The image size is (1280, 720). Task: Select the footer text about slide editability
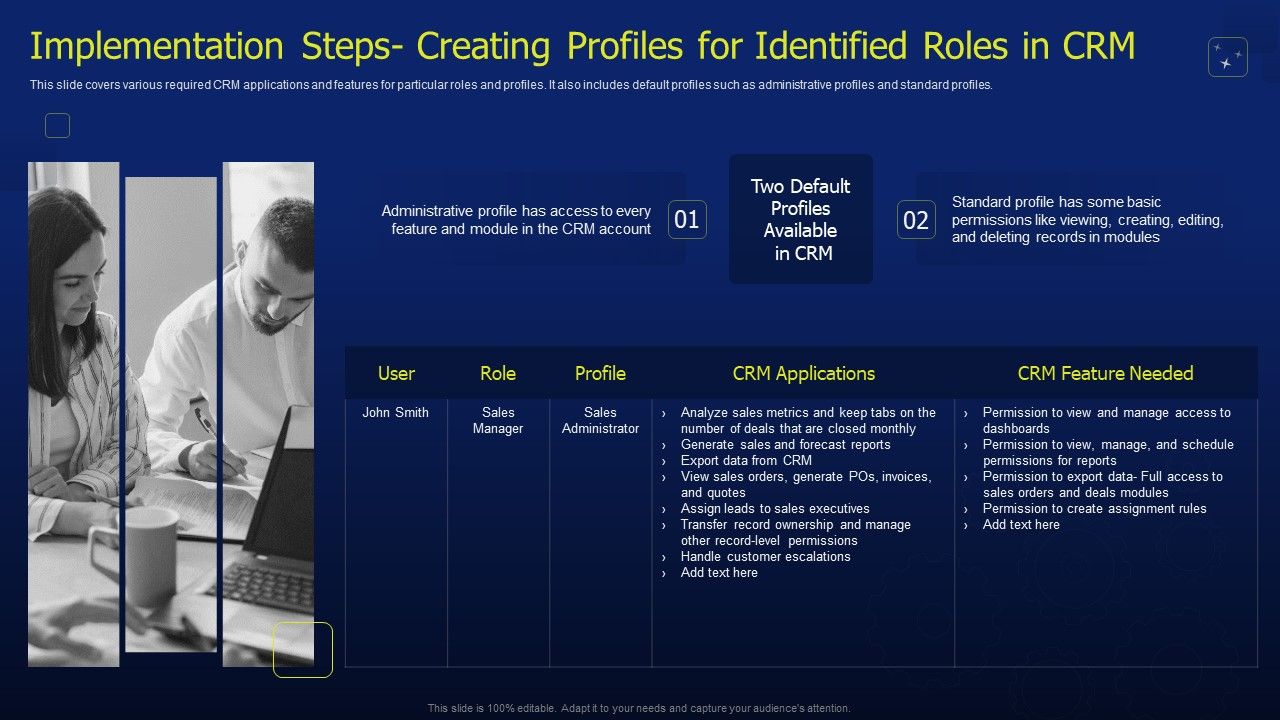pos(639,707)
